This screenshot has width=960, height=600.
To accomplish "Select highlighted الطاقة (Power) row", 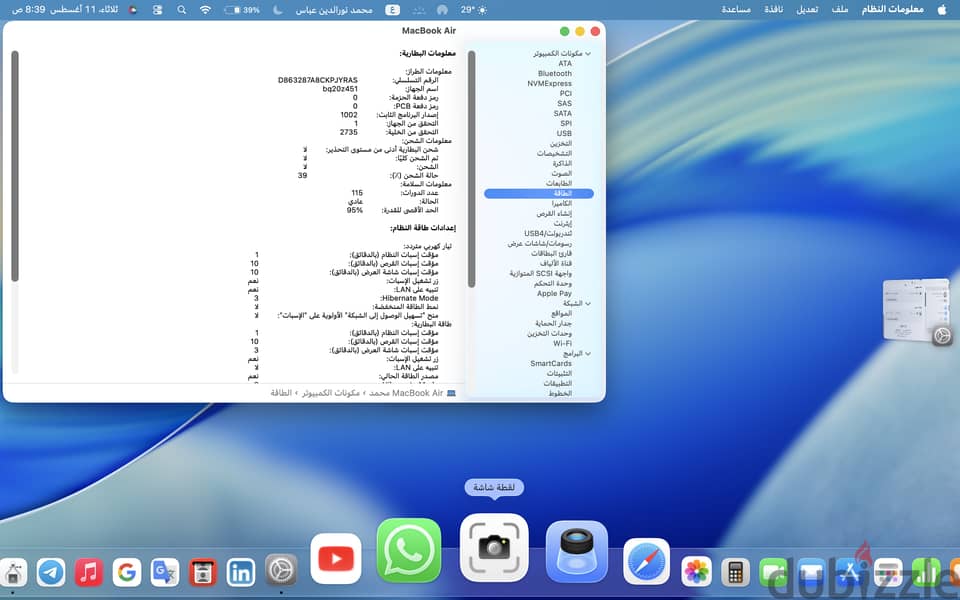I will [x=539, y=193].
